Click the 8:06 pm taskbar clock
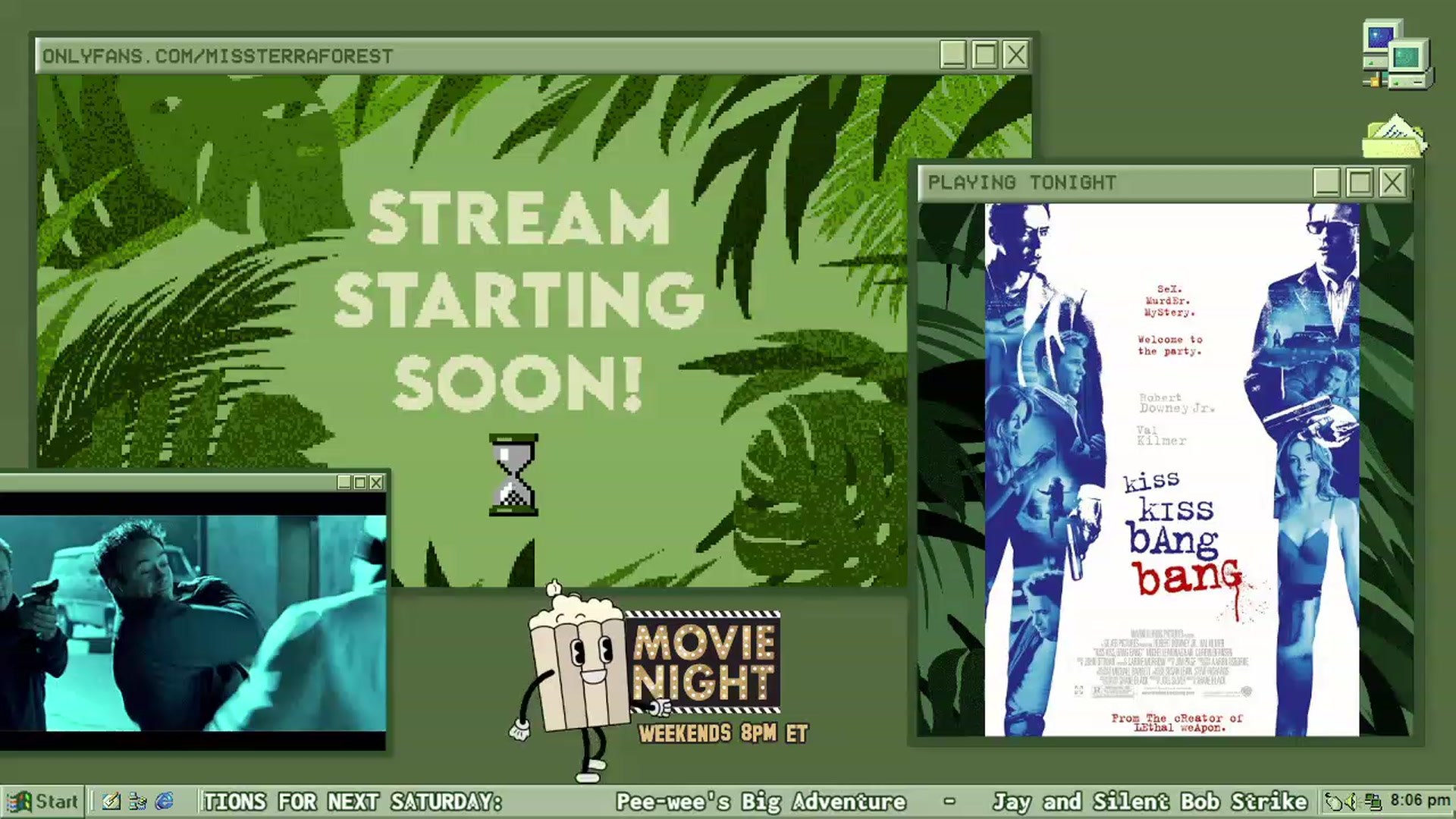1456x819 pixels. point(1420,801)
